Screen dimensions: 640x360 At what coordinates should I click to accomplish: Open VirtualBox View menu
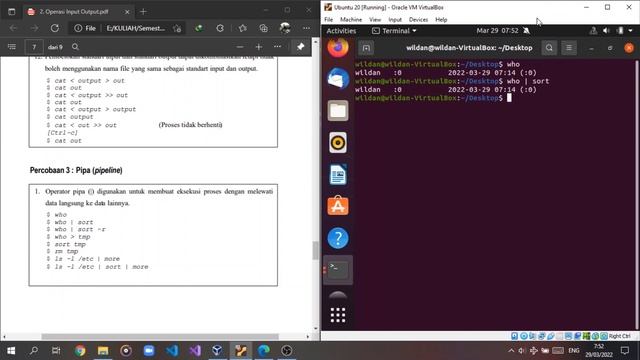pos(375,20)
